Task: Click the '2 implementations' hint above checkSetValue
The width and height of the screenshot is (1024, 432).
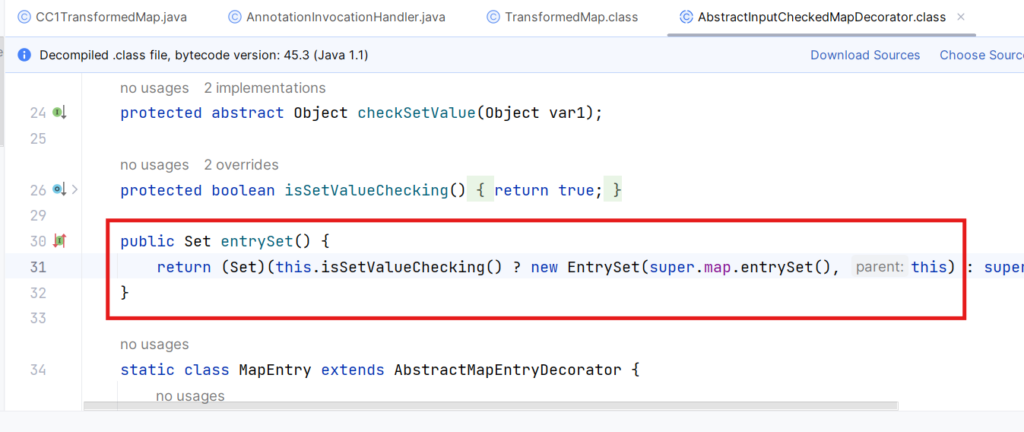Action: click(x=264, y=88)
